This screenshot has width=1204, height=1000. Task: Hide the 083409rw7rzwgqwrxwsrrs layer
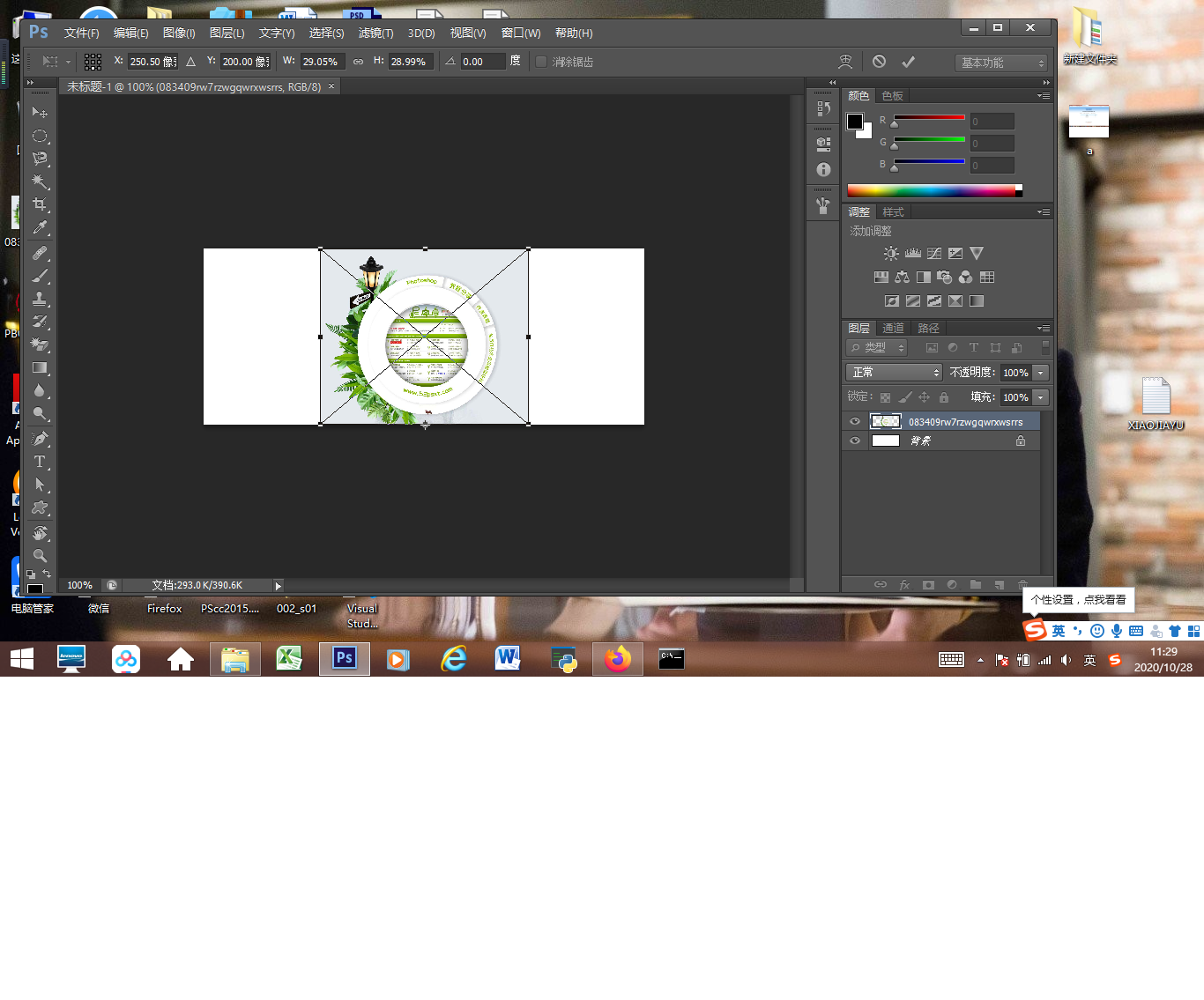(854, 421)
